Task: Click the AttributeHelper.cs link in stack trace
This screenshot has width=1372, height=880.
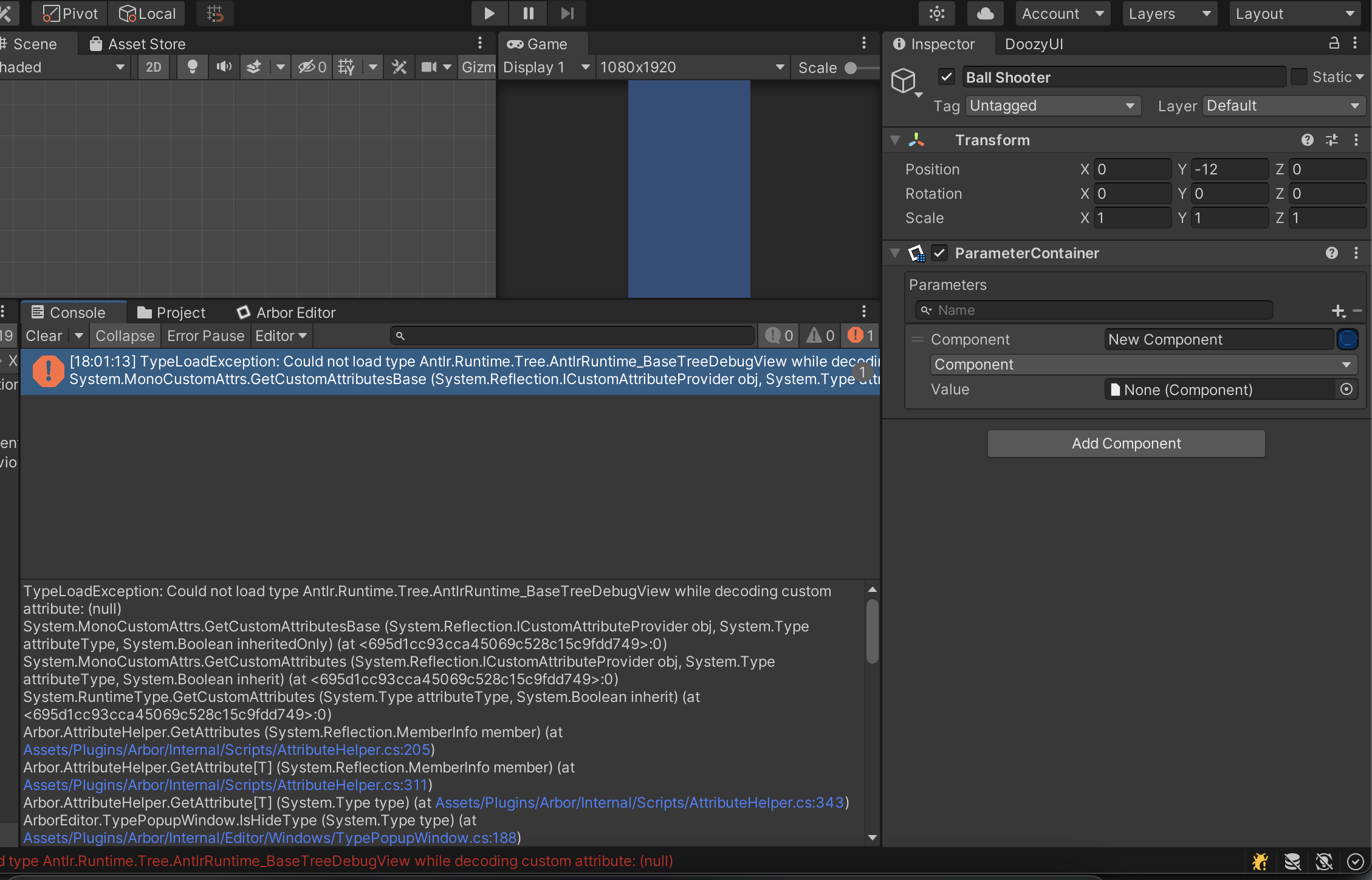Action: pyautogui.click(x=225, y=749)
